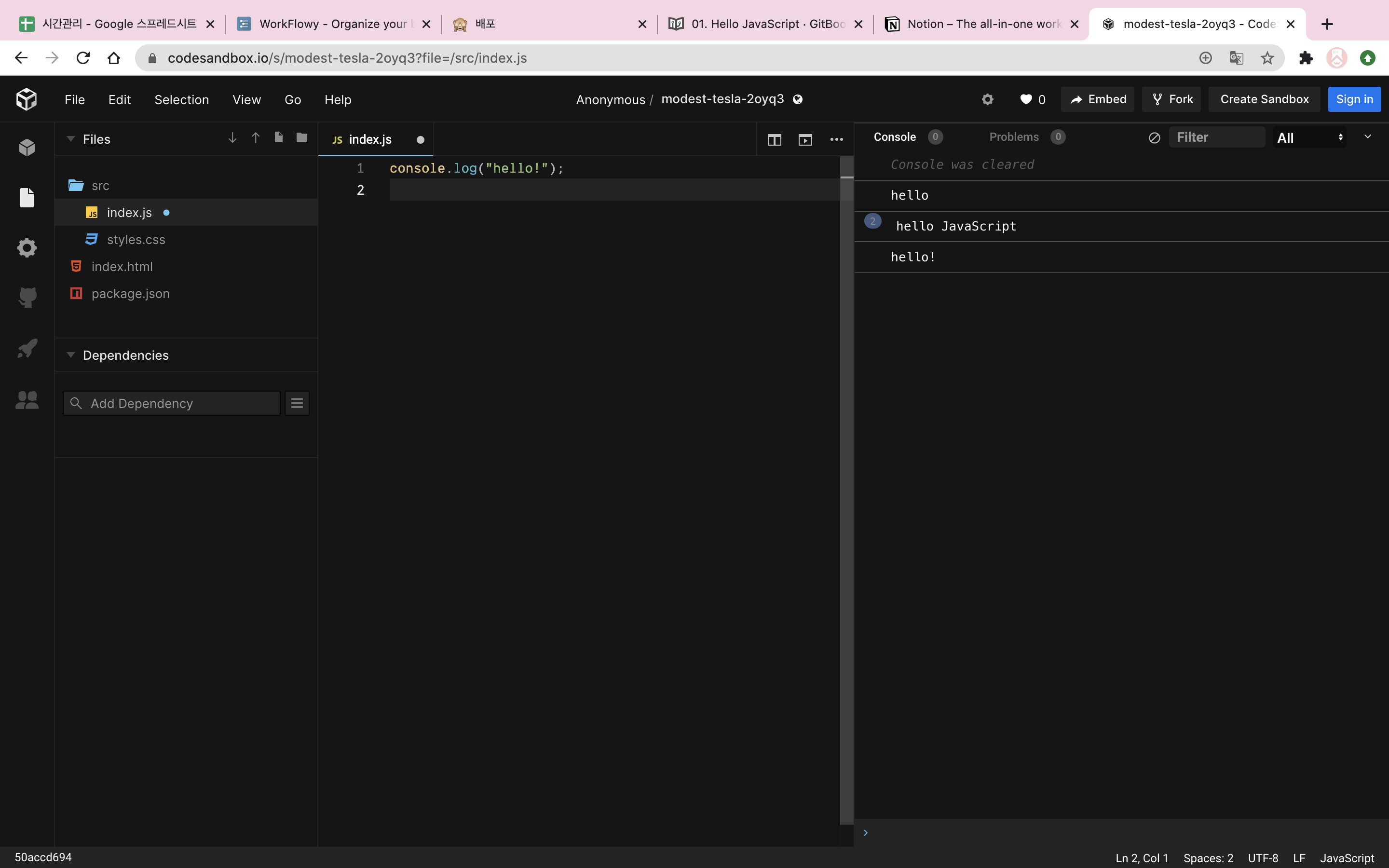Click Google Translate icon in address bar
The image size is (1389, 868).
coord(1236,58)
